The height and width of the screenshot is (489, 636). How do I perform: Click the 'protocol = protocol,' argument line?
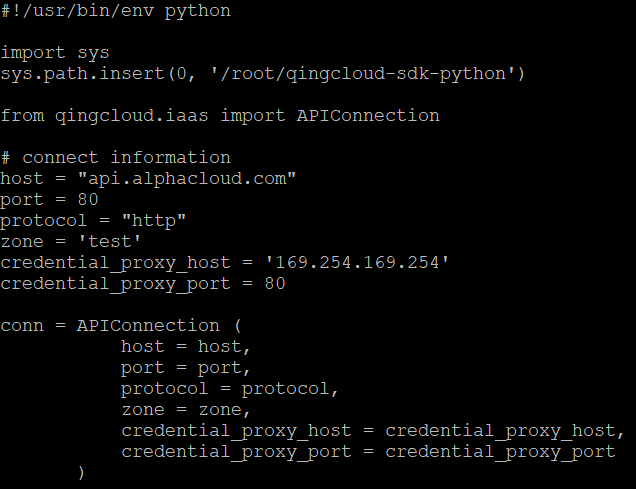pos(230,389)
